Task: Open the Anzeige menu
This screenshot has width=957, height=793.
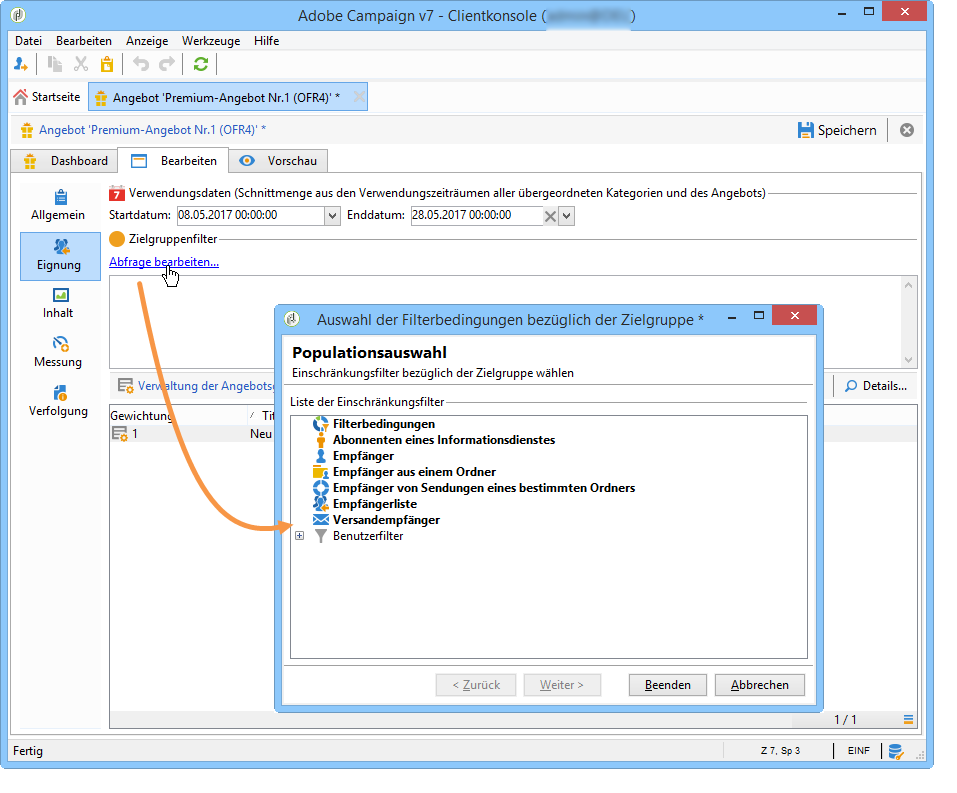Action: (x=147, y=41)
